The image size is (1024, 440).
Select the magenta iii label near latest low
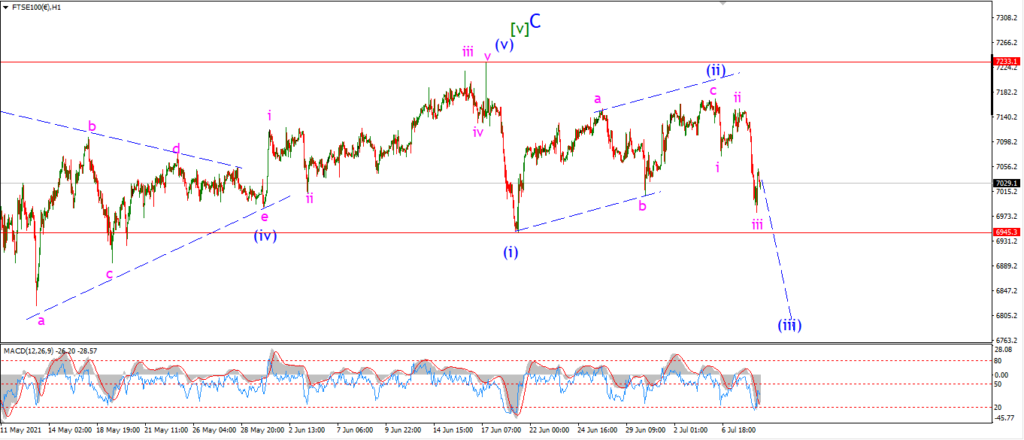[x=757, y=225]
